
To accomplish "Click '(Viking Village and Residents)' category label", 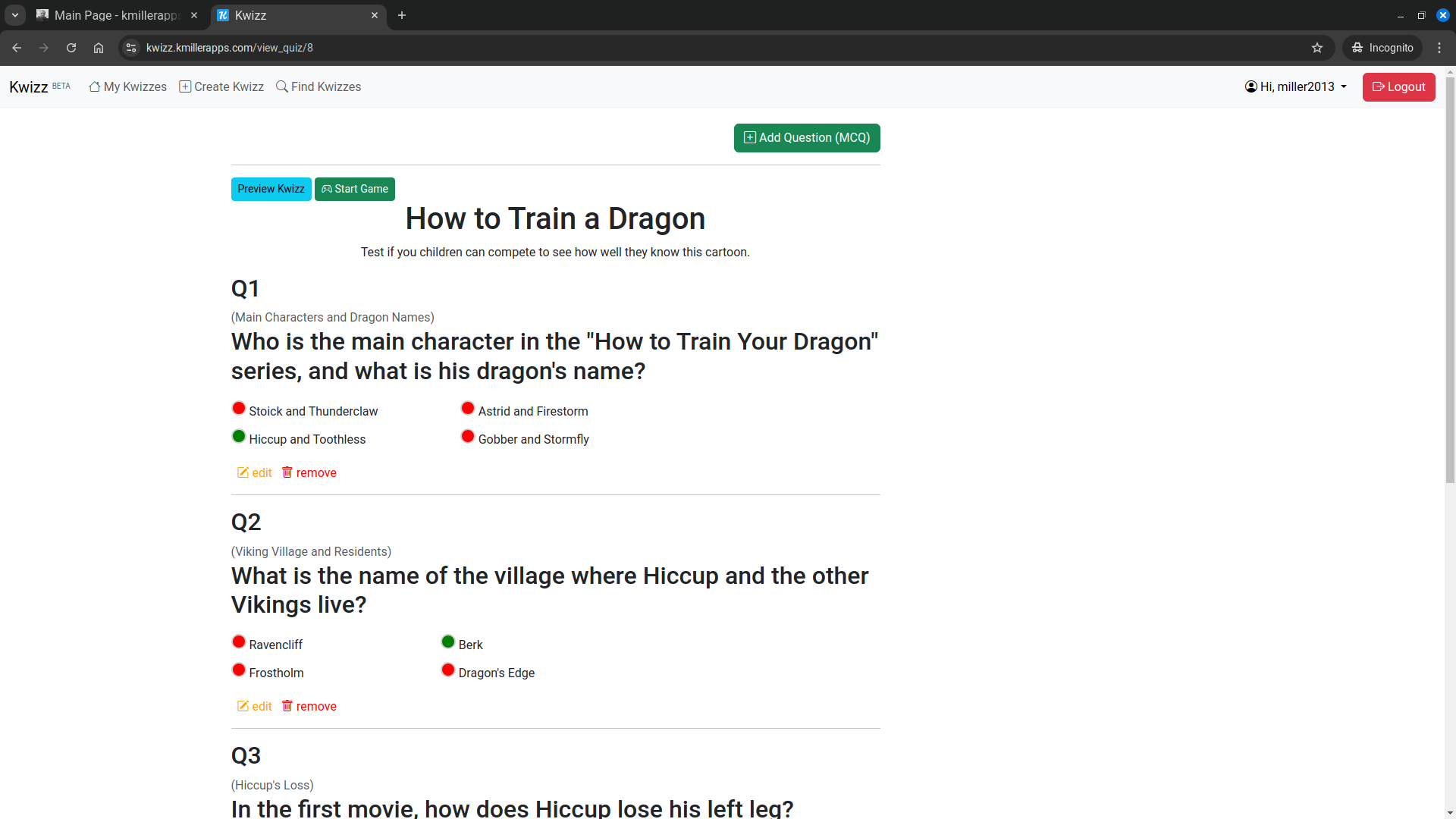I will [311, 552].
